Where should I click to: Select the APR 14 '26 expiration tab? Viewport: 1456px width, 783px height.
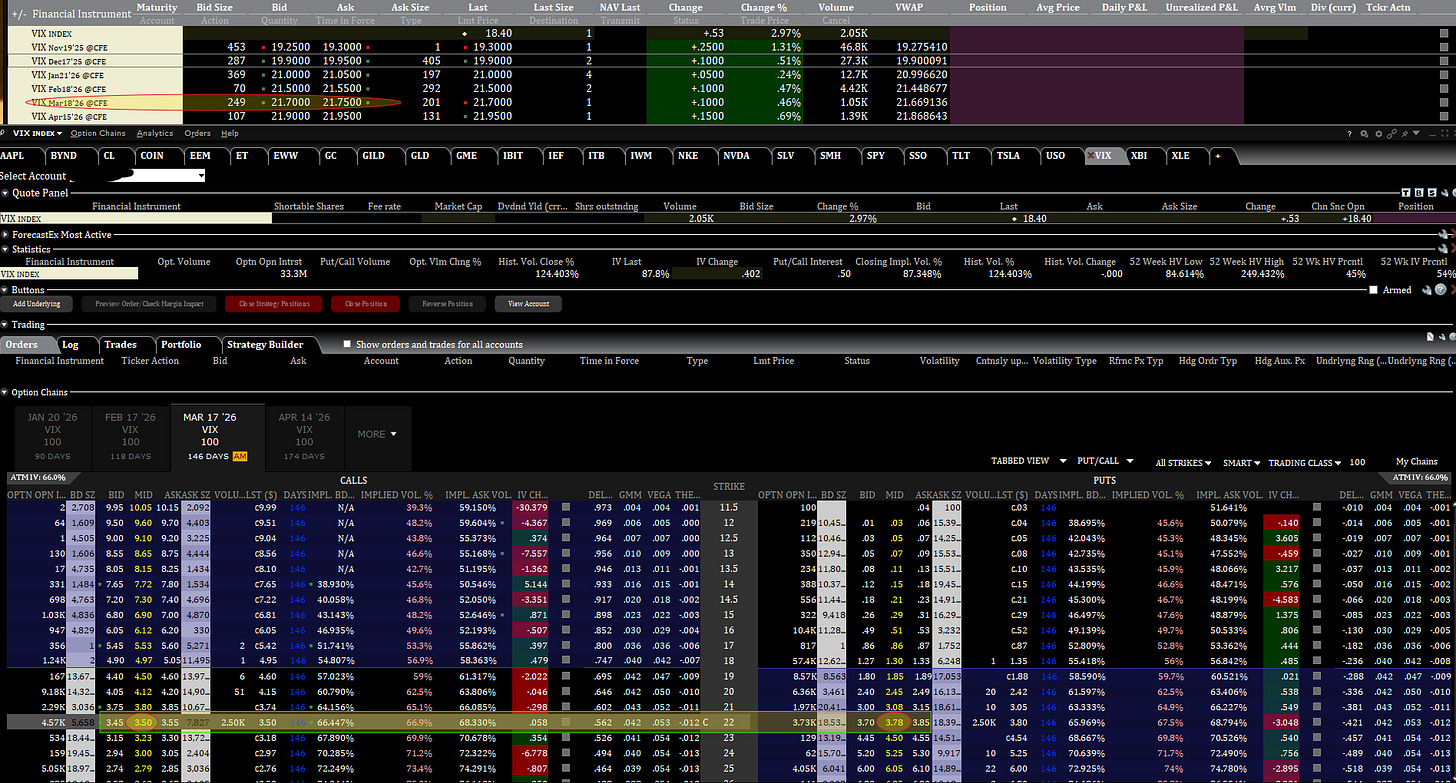pos(304,436)
